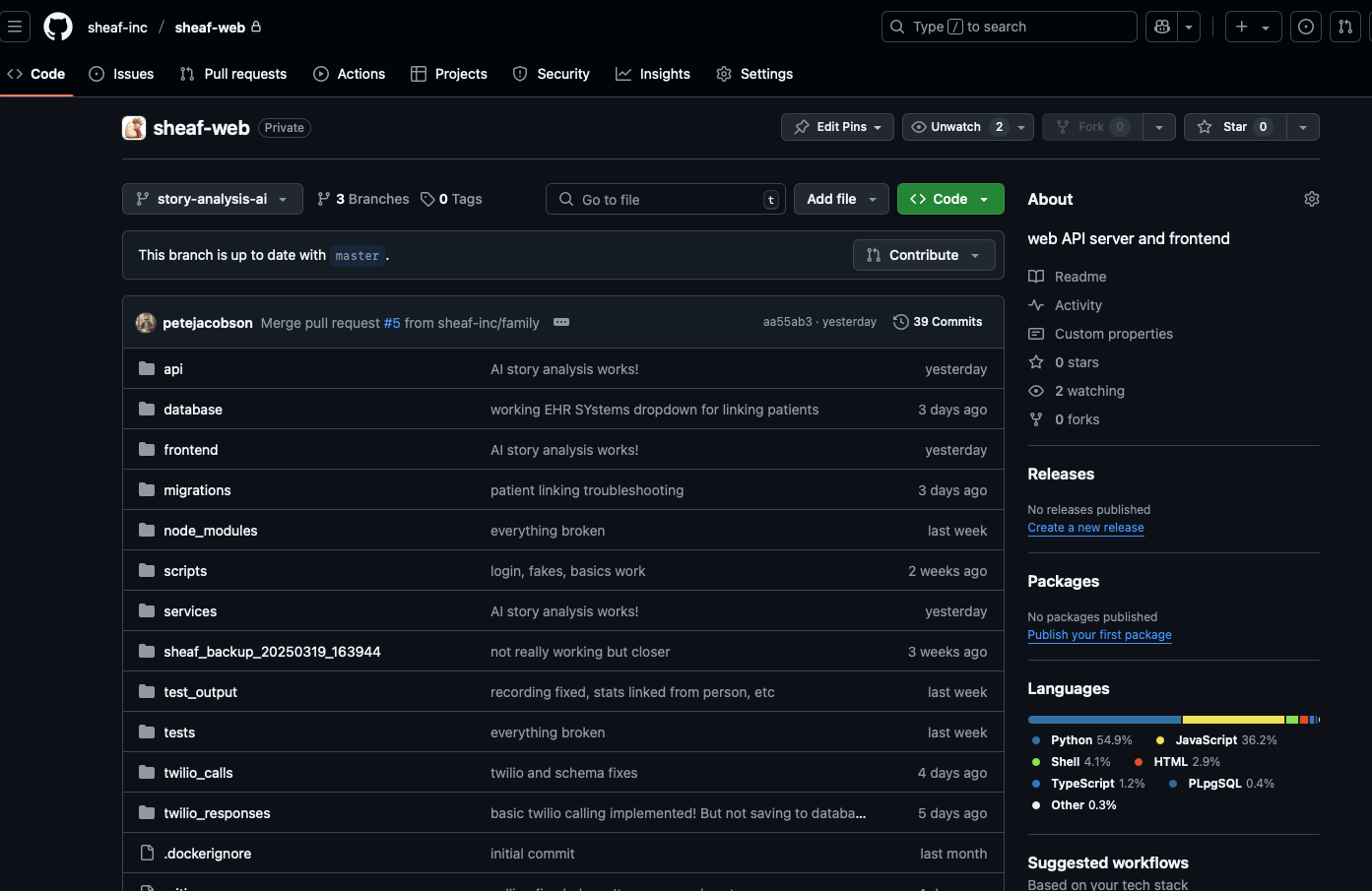Image resolution: width=1372 pixels, height=891 pixels.
Task: Expand the green Code dropdown
Action: tap(949, 199)
